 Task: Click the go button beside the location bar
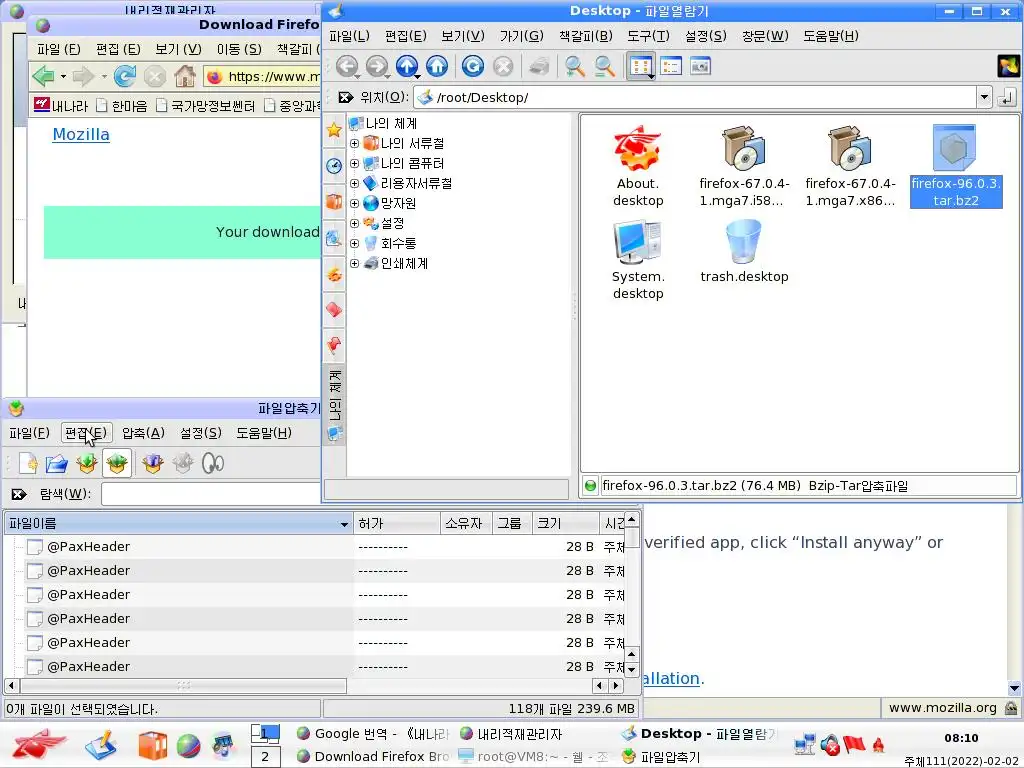coord(1006,97)
